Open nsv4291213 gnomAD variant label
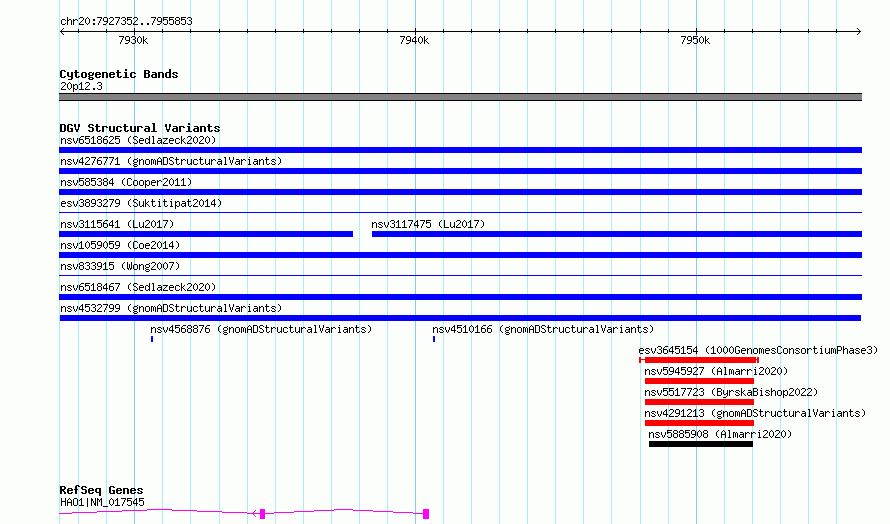Image resolution: width=890 pixels, height=524 pixels. click(755, 413)
